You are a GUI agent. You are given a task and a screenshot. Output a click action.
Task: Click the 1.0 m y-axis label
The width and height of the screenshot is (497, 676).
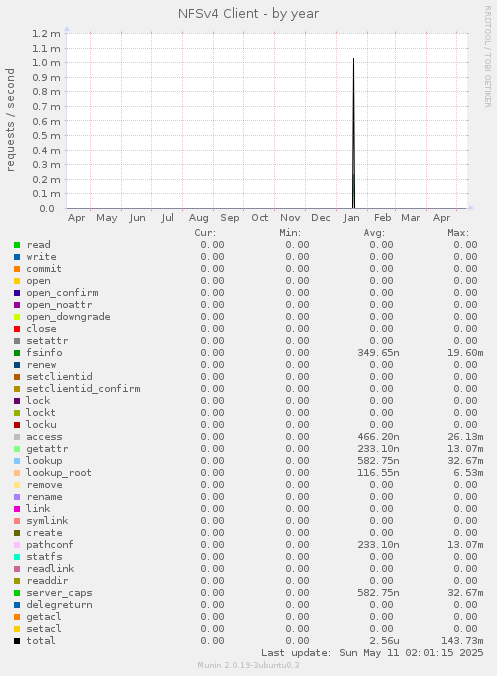click(x=46, y=63)
